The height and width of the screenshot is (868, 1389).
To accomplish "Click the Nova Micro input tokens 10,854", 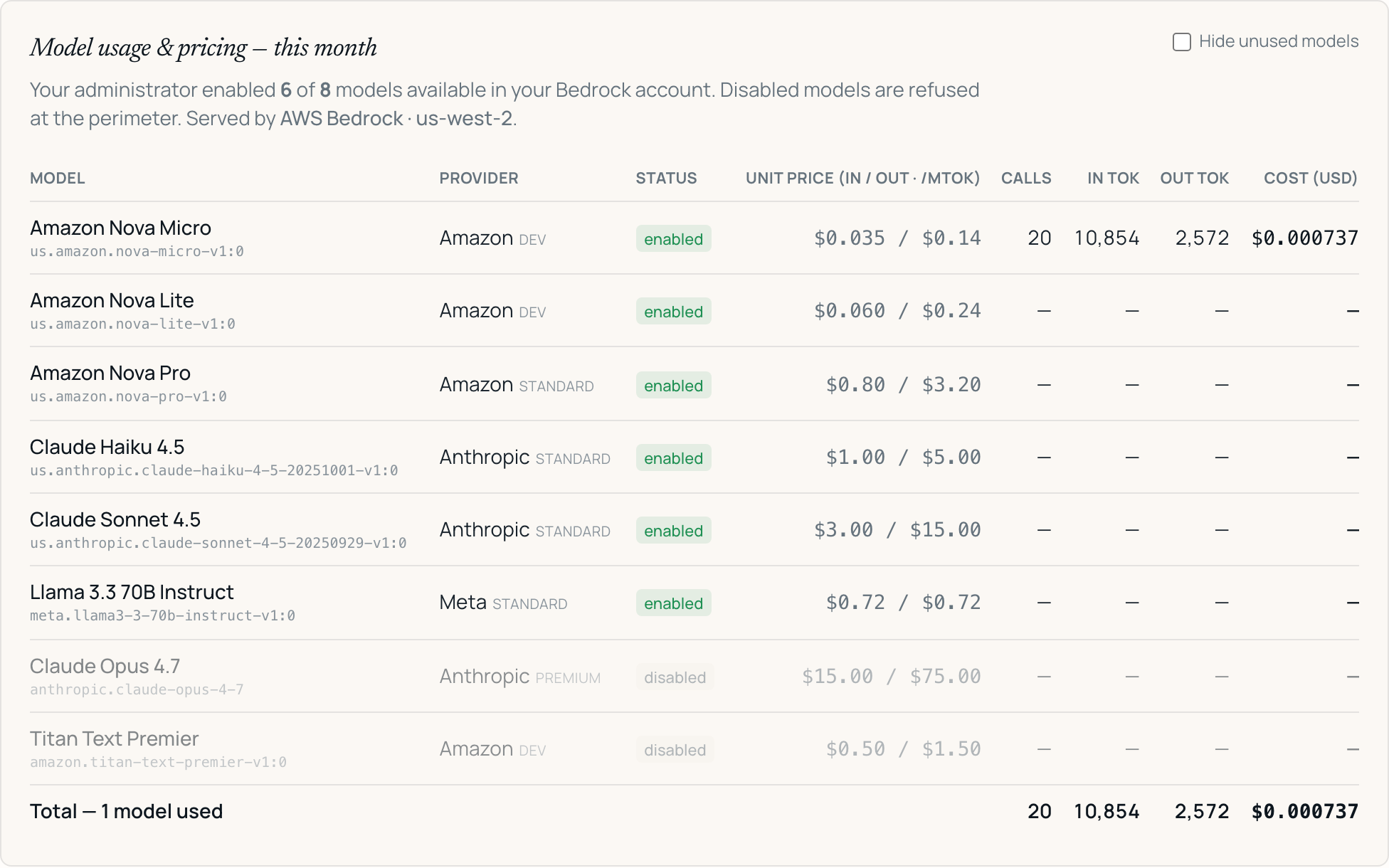I will [x=1107, y=238].
